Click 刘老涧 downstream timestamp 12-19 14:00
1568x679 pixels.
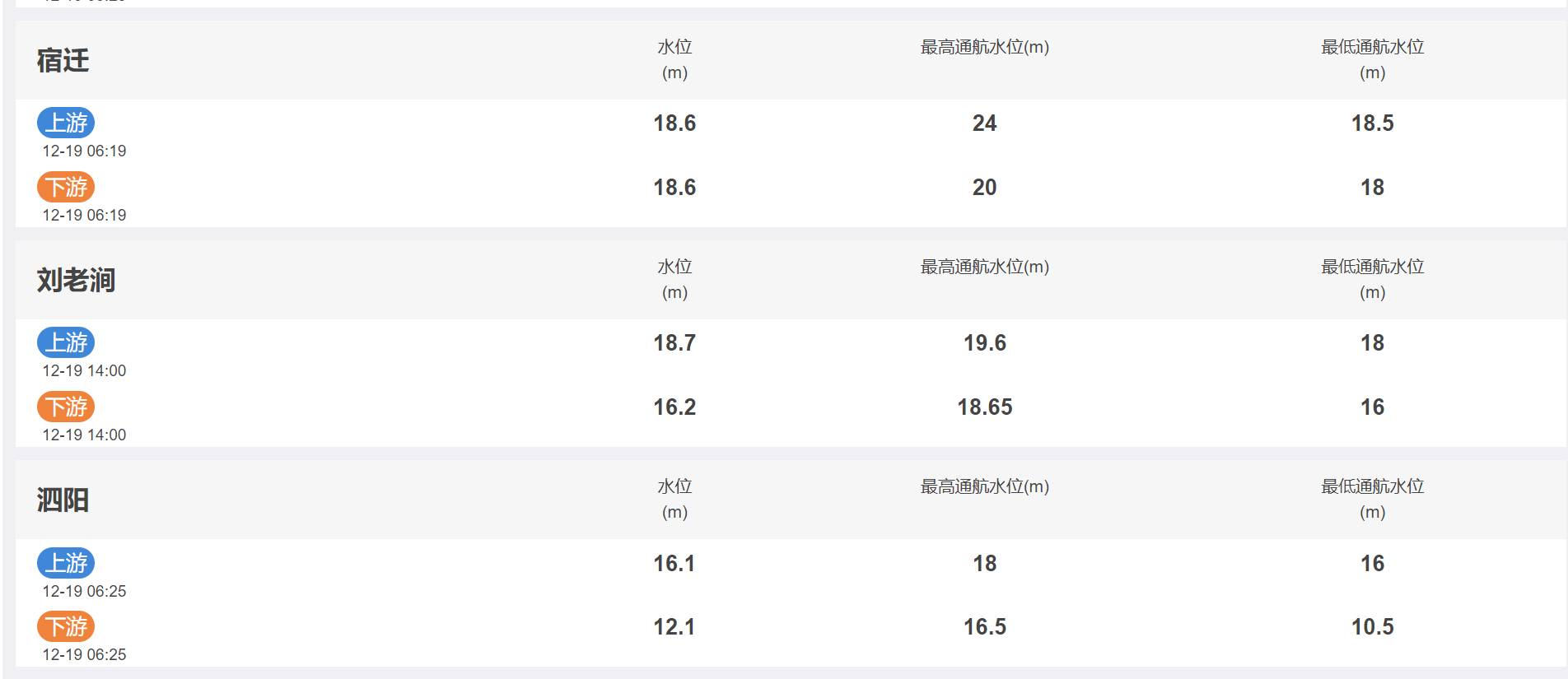84,435
